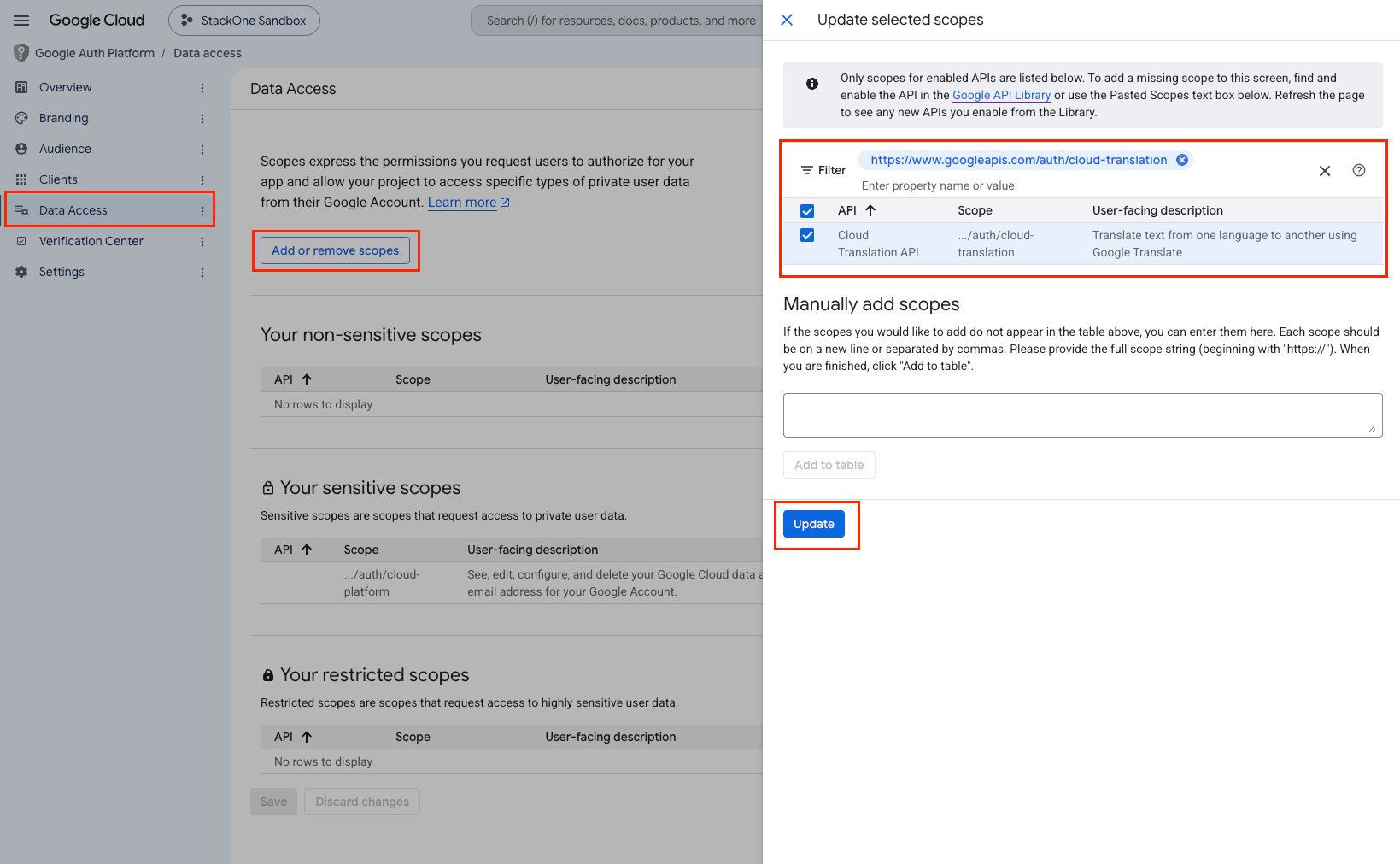Click the Google Cloud logo

97,21
